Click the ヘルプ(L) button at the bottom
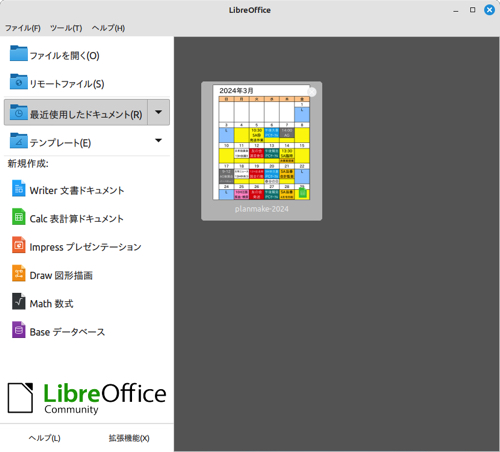Screen dimensions: 500x452 44,438
